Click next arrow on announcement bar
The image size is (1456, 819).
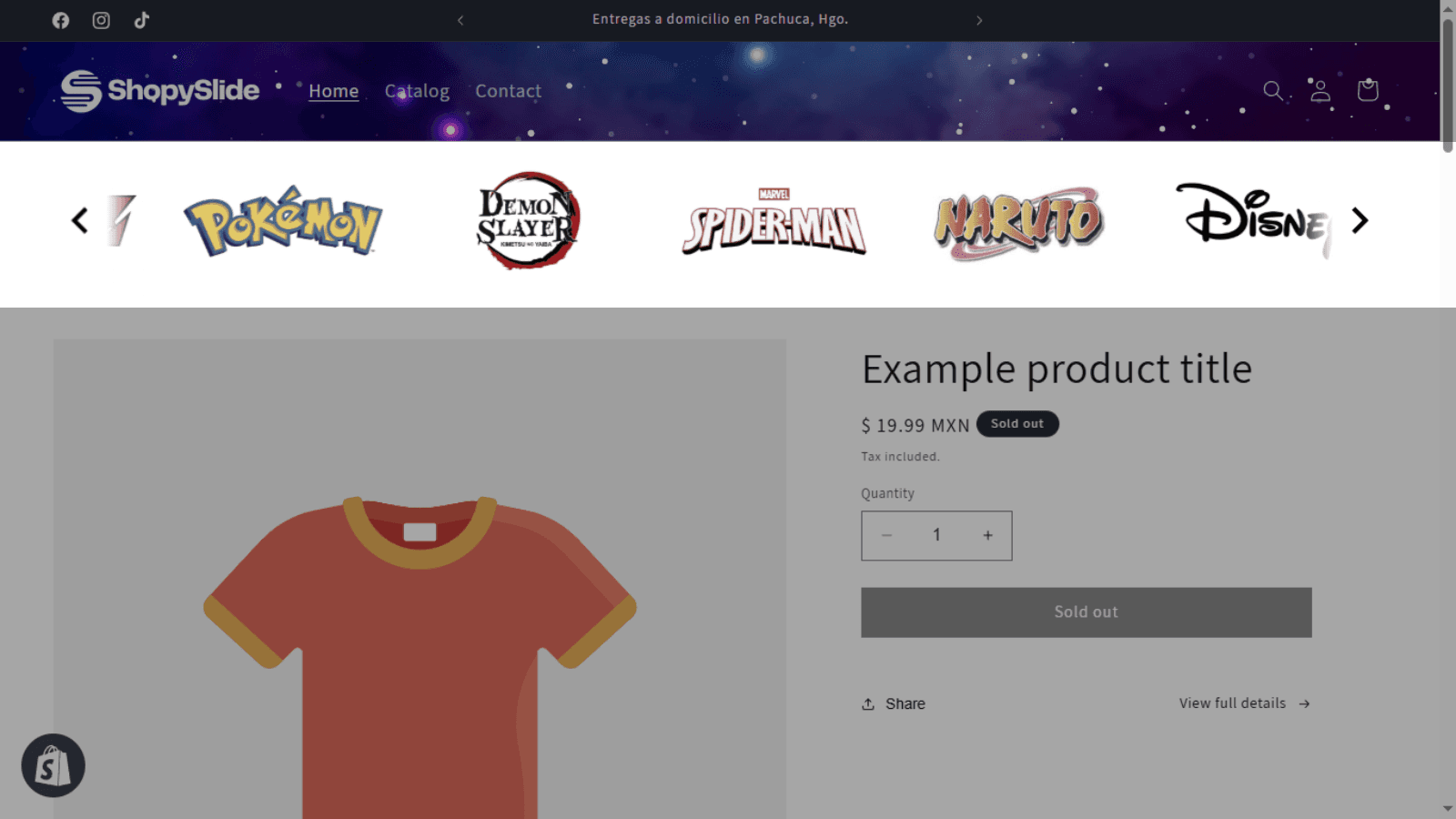(x=980, y=19)
